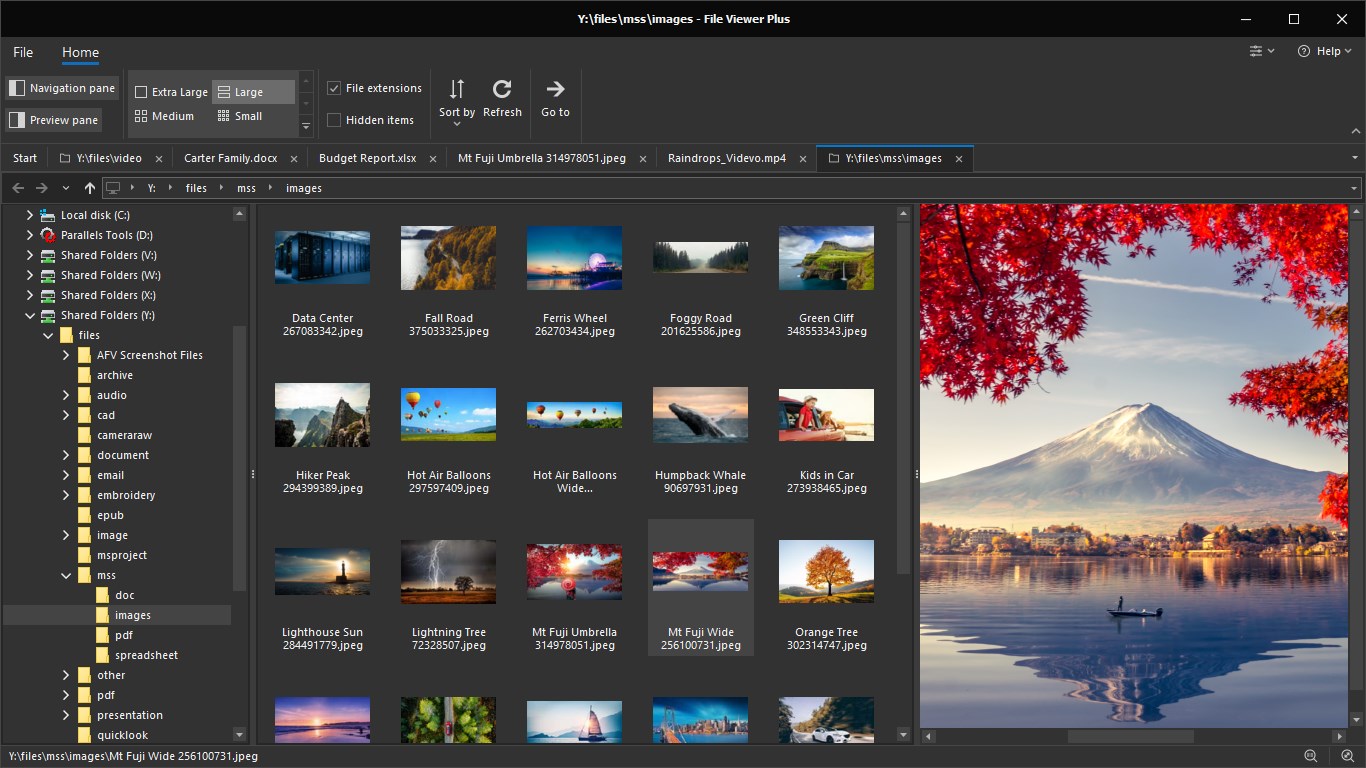
Task: Collapse Shared Folders (Y:) node
Action: pos(30,315)
